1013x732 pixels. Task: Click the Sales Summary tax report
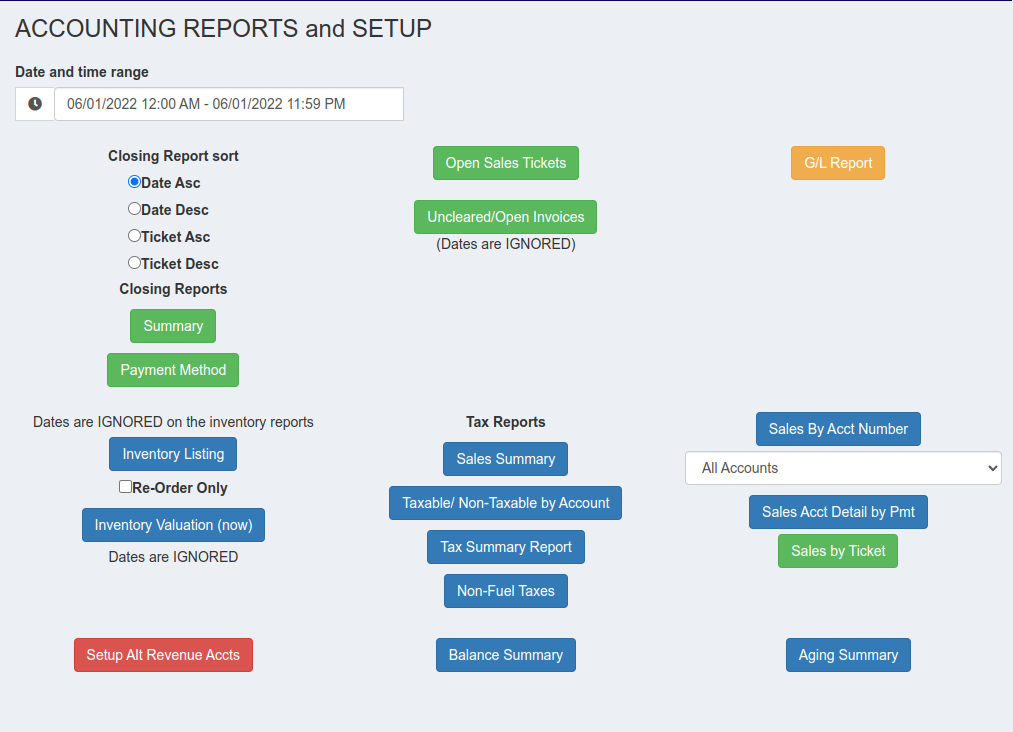point(505,459)
